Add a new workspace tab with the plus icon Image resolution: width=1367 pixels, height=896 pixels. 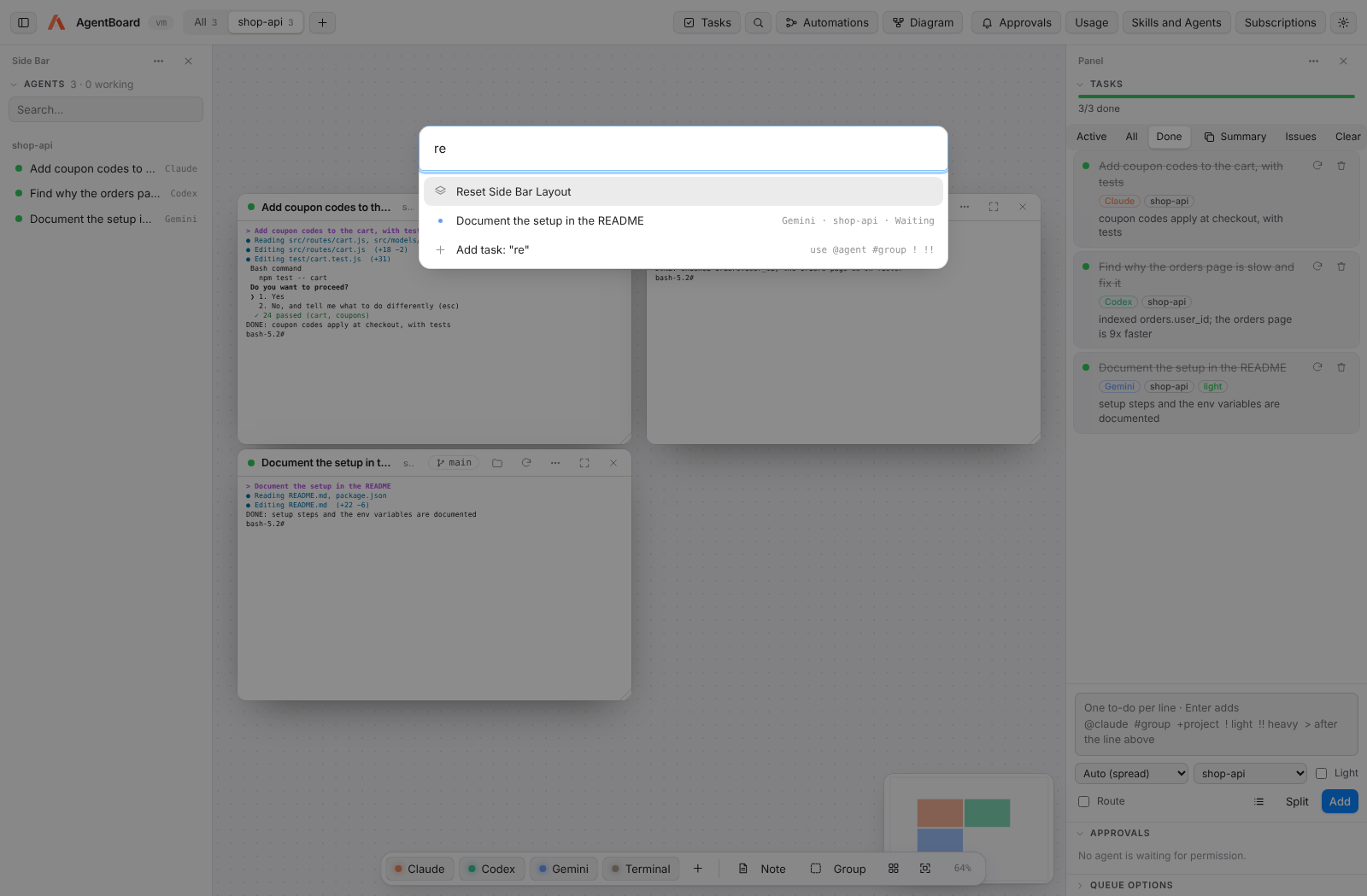point(322,23)
